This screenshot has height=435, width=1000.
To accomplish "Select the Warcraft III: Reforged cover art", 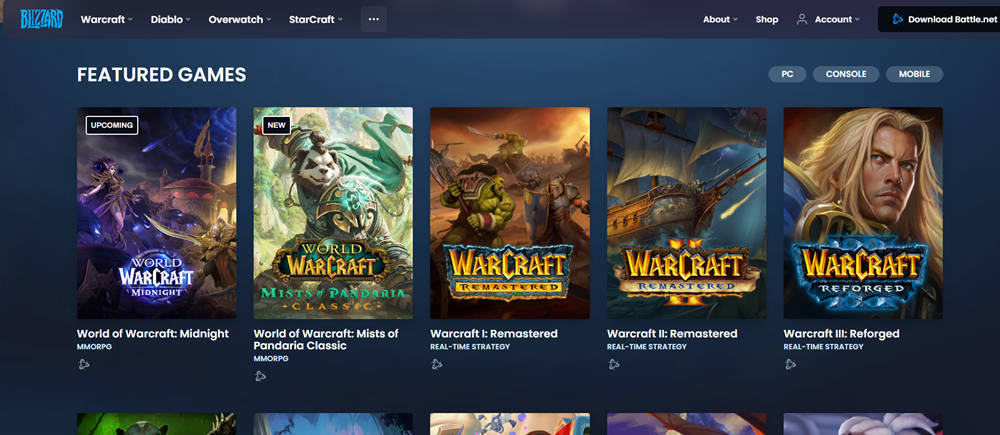I will click(864, 213).
